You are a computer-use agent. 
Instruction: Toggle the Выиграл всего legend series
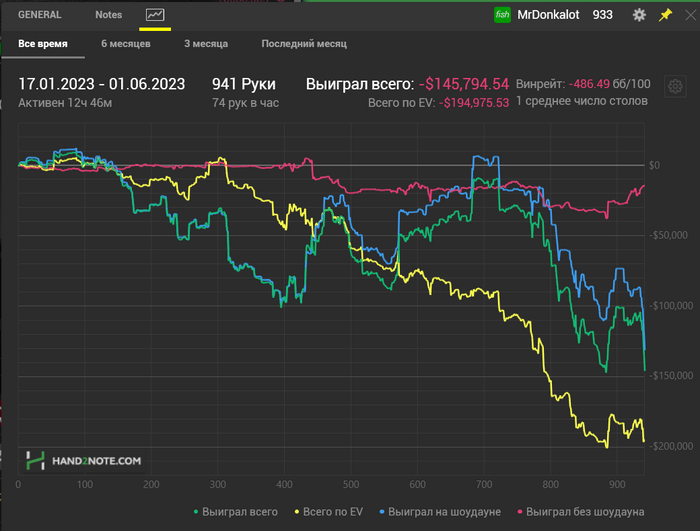[235, 512]
